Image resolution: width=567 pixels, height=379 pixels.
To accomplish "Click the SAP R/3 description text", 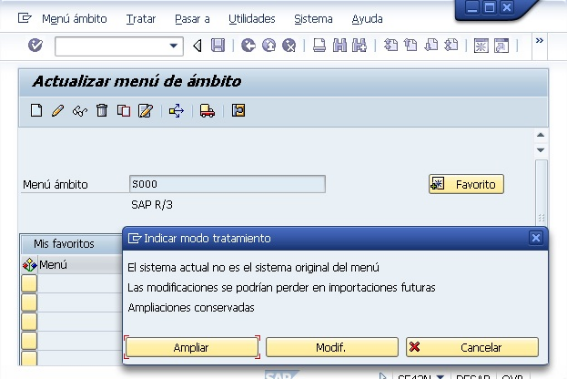I will 152,205.
